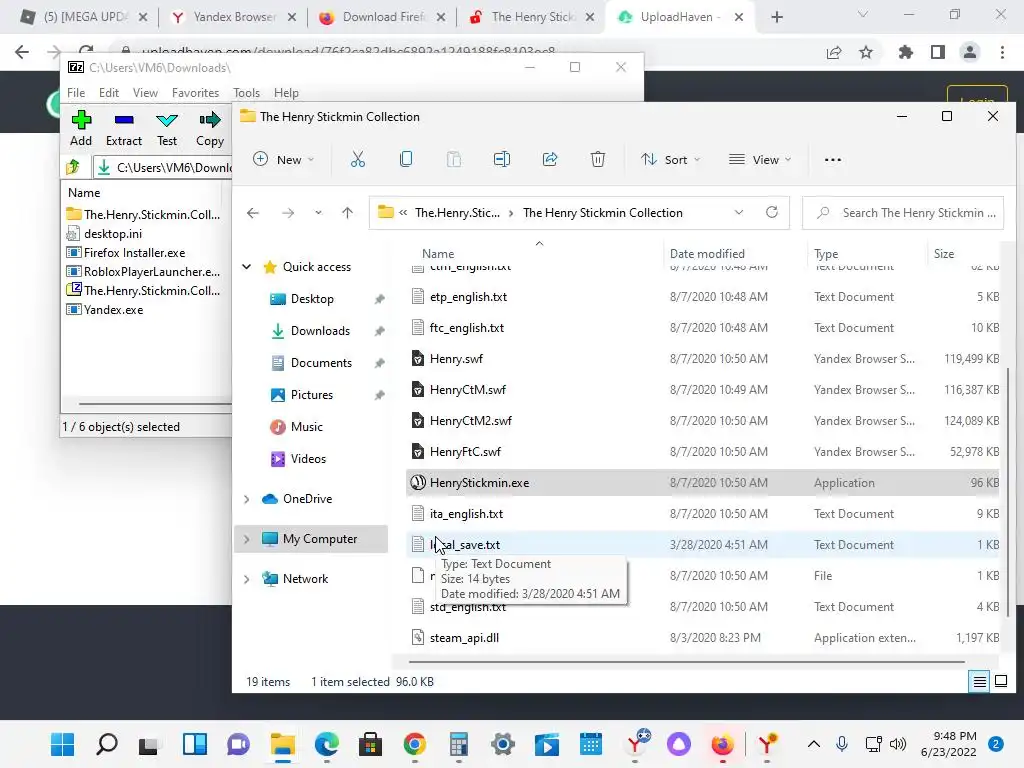1024x768 pixels.
Task: Click the Copy button in 7-Zip toolbar
Action: click(x=210, y=128)
